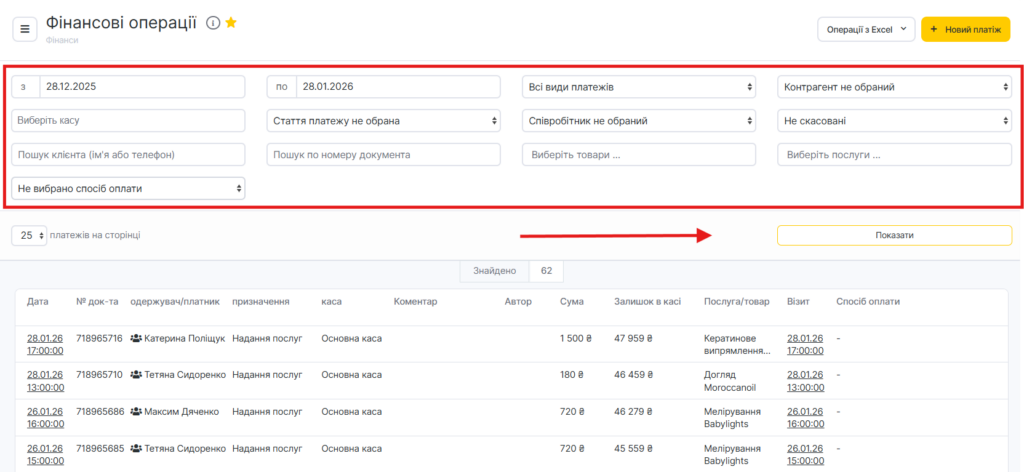Expand the Всі види платежів dropdown
The height and width of the screenshot is (472, 1024).
[639, 87]
